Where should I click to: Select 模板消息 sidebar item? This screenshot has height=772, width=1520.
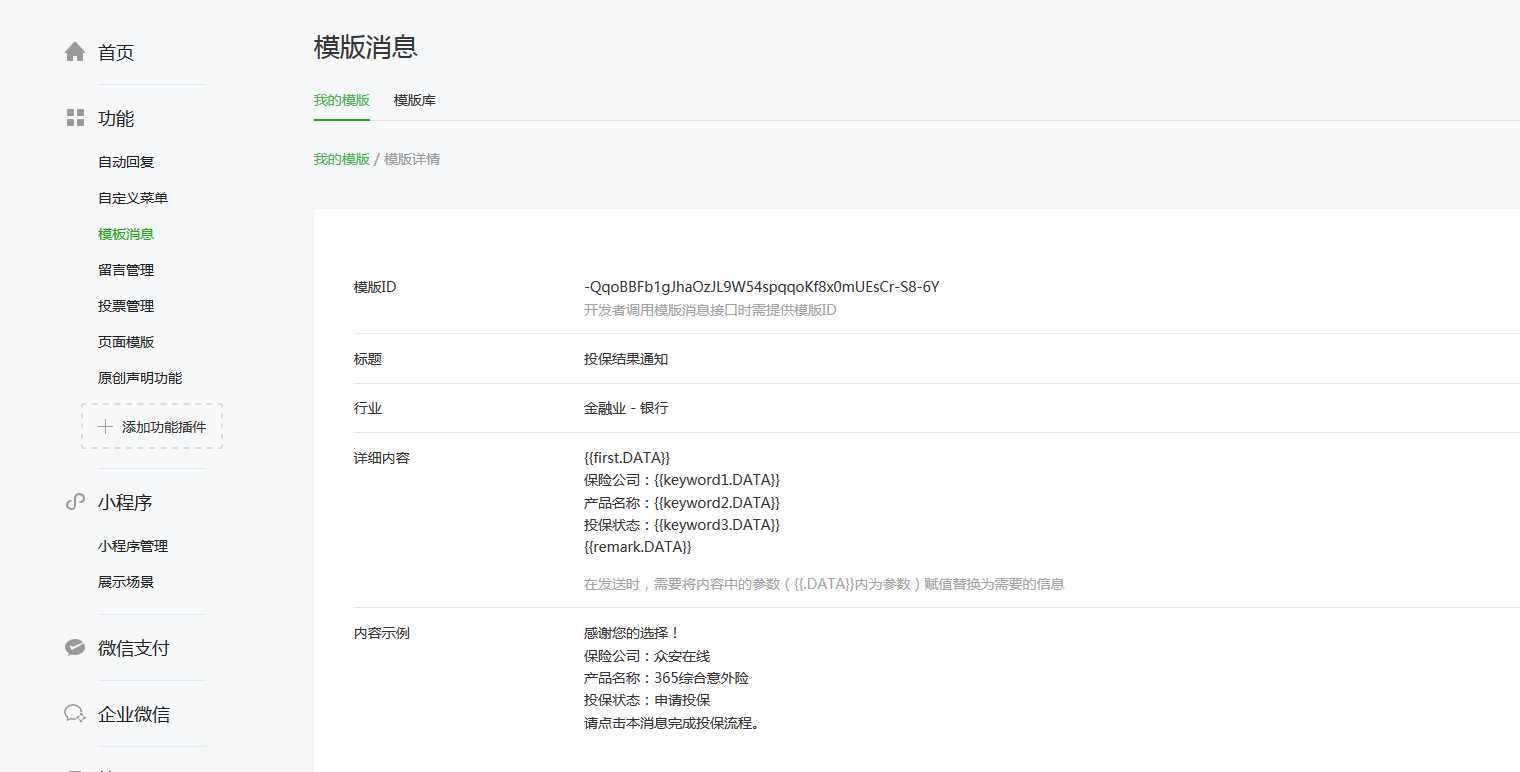click(x=126, y=234)
